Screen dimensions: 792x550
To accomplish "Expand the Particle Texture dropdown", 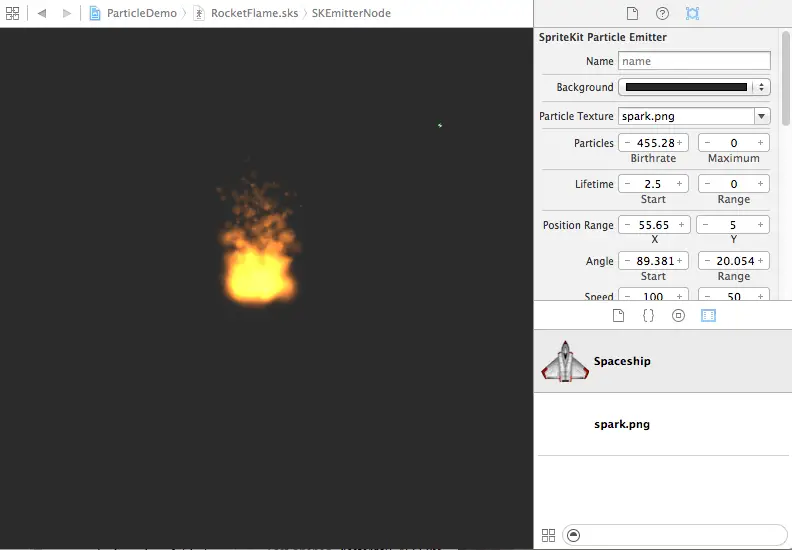I will pos(761,116).
